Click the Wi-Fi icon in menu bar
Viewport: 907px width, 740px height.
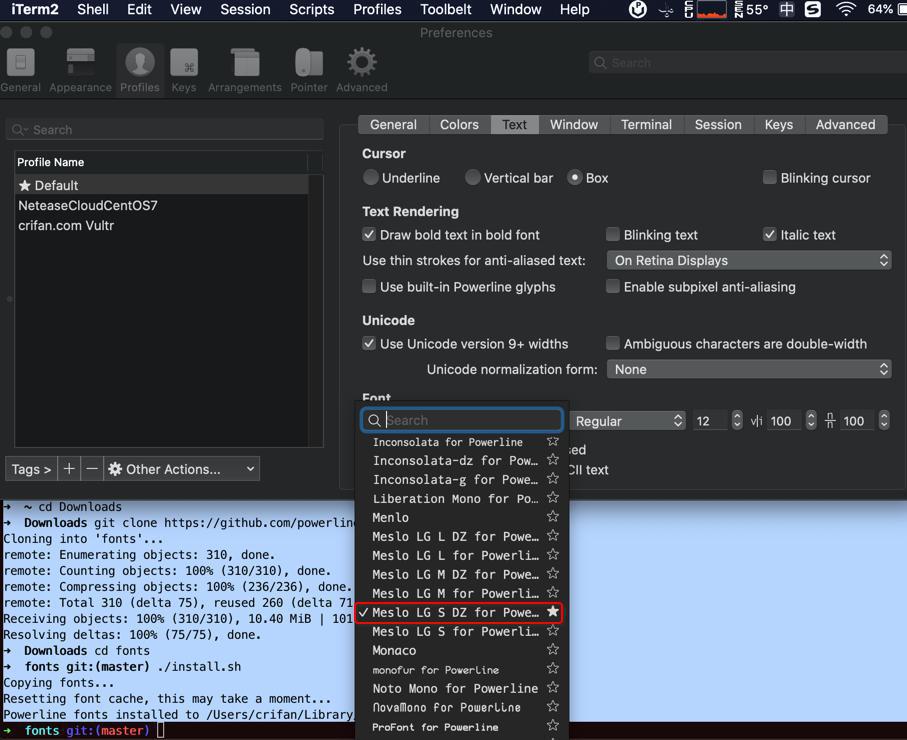click(846, 9)
